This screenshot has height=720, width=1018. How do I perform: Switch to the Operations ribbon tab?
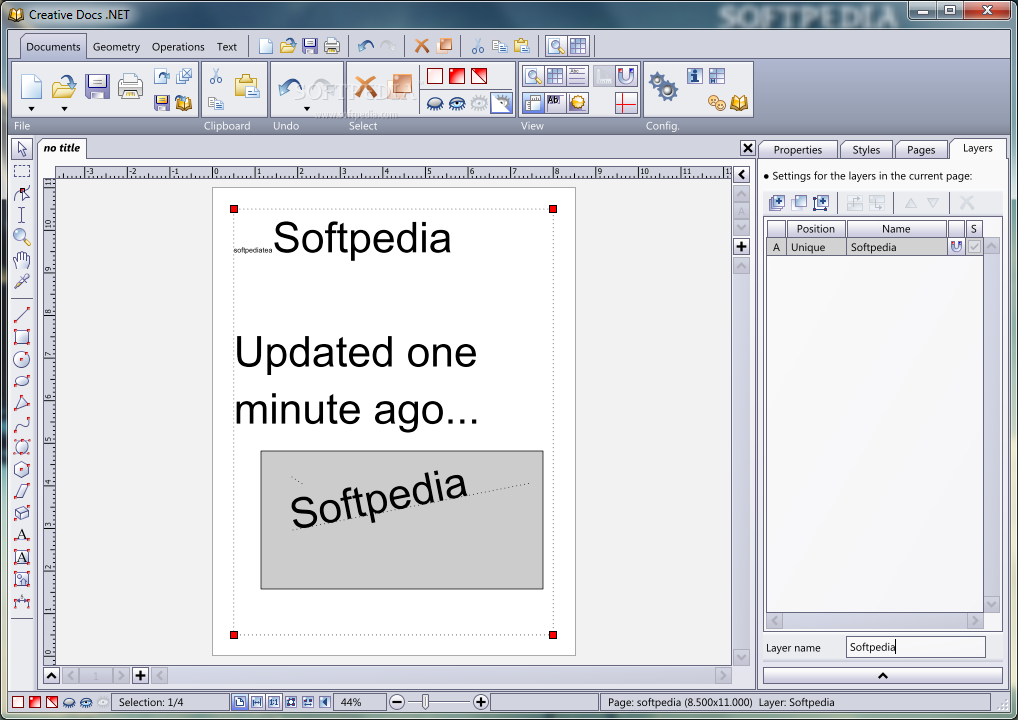tap(178, 47)
